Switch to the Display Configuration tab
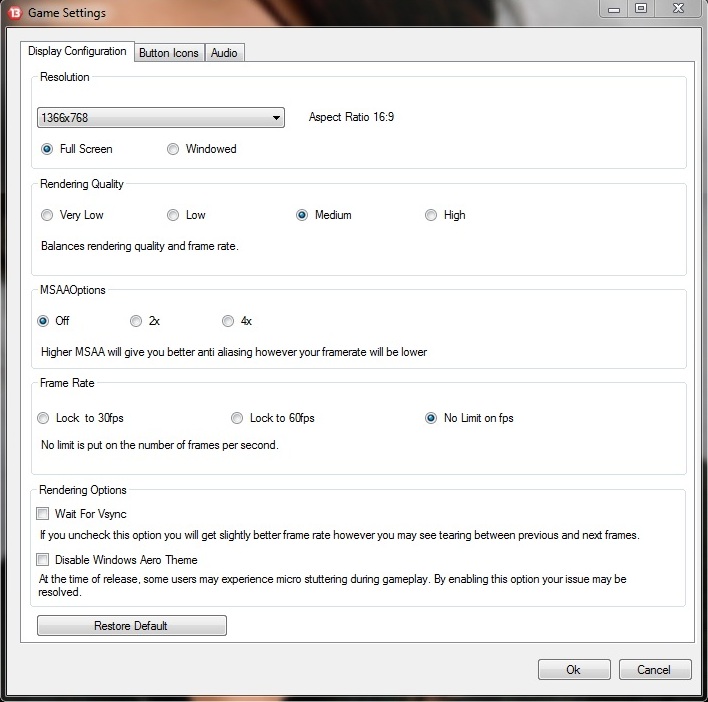Viewport: 708px width, 702px height. point(77,51)
